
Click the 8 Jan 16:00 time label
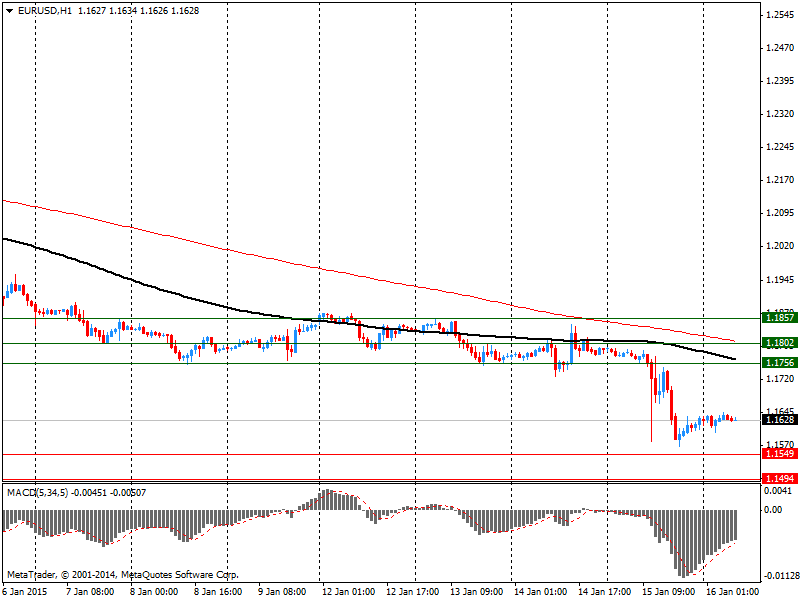[x=218, y=592]
